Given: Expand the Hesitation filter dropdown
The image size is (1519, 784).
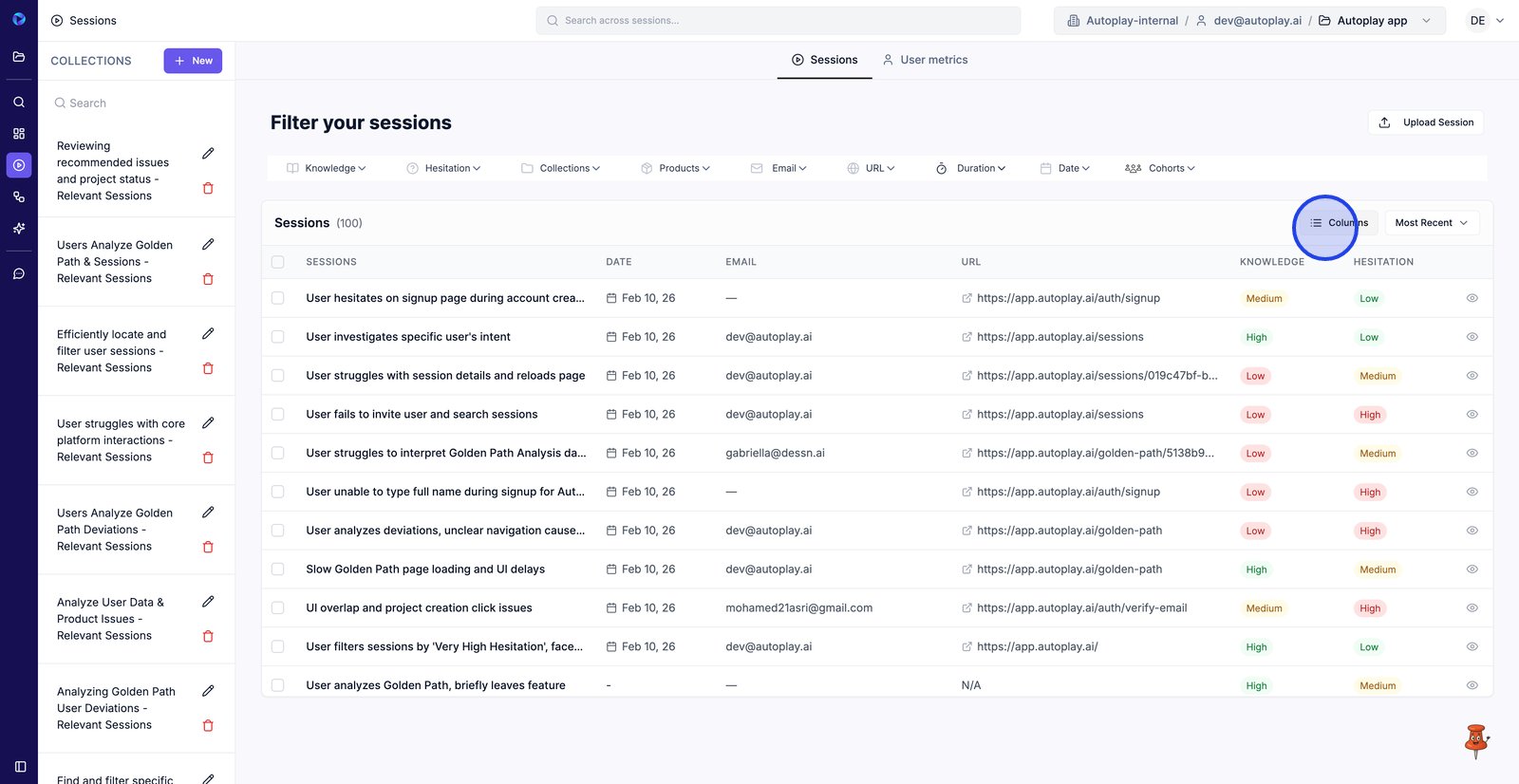Looking at the screenshot, I should (443, 168).
